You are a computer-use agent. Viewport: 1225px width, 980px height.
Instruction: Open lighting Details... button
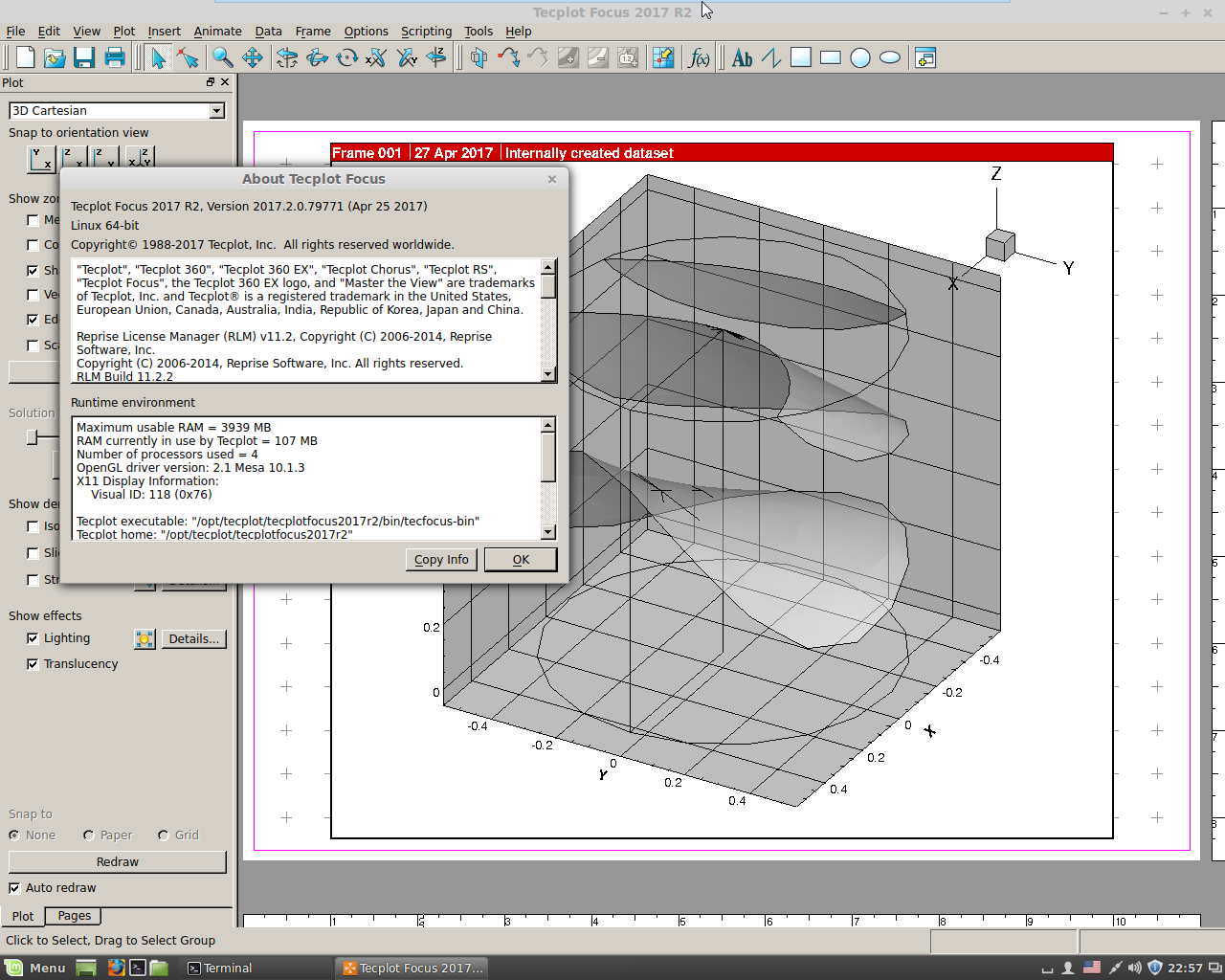coord(193,639)
